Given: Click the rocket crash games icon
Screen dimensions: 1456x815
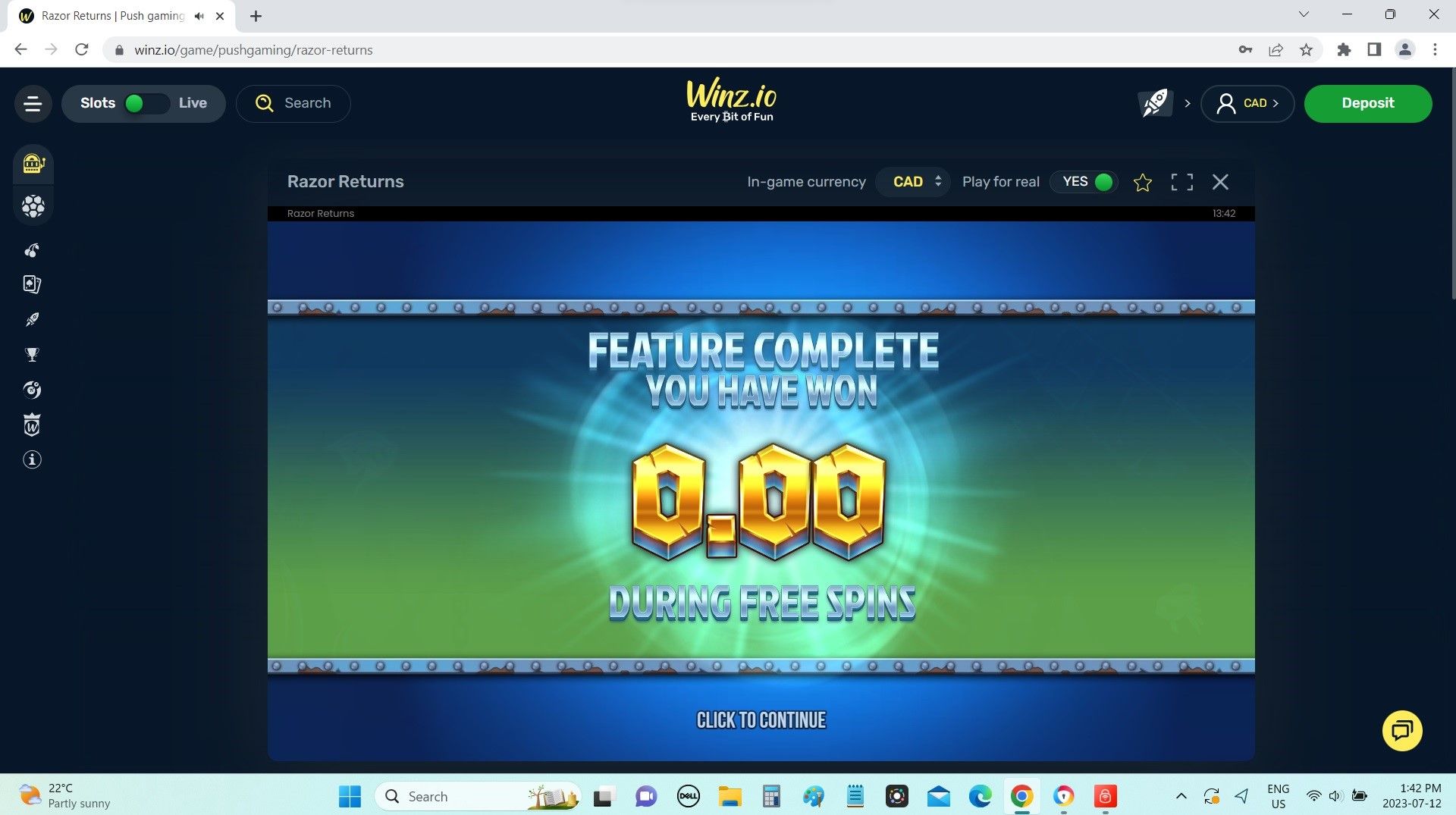Looking at the screenshot, I should pos(32,319).
